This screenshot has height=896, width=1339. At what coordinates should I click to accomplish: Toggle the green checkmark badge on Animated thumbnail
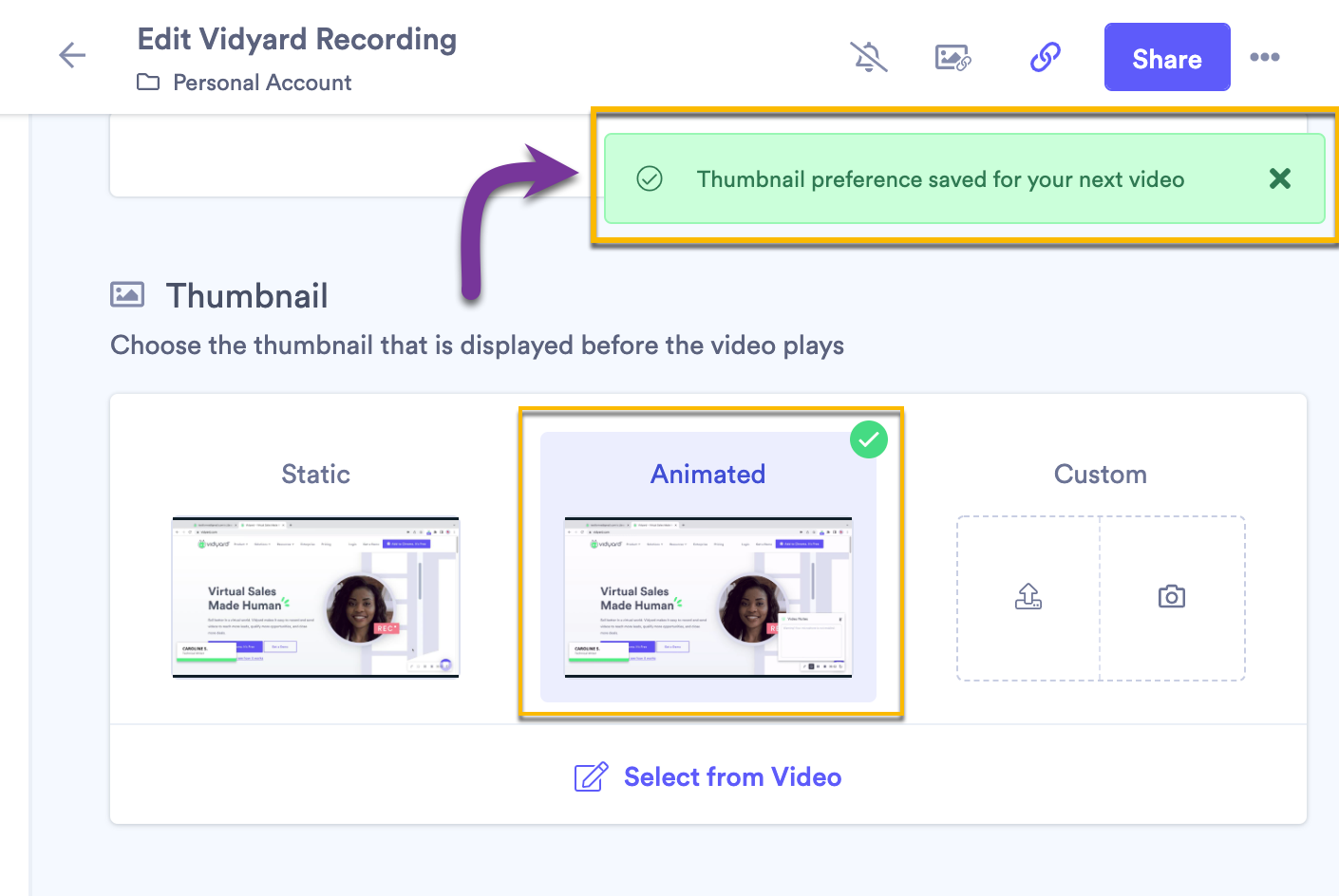tap(868, 439)
